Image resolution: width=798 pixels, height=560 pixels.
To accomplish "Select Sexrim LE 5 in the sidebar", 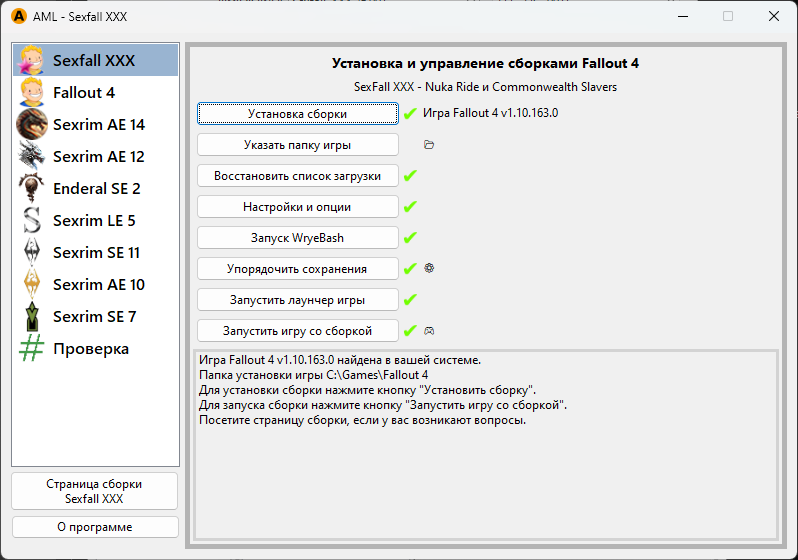I will click(x=94, y=221).
